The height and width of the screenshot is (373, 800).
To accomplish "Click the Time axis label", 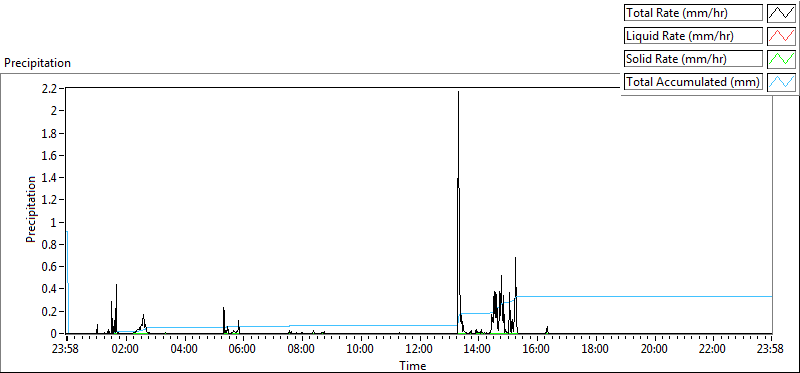I will 412,365.
